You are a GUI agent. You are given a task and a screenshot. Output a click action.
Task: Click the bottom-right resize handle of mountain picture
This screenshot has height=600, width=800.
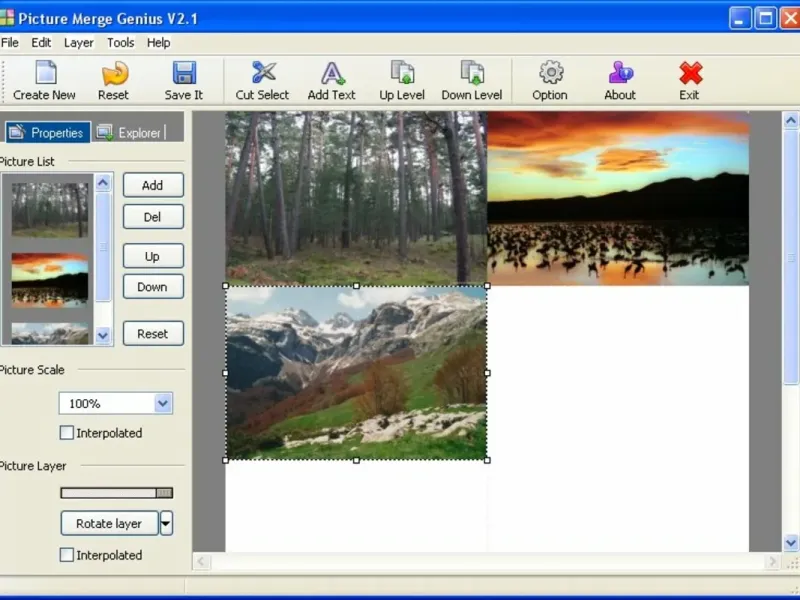[x=487, y=460]
